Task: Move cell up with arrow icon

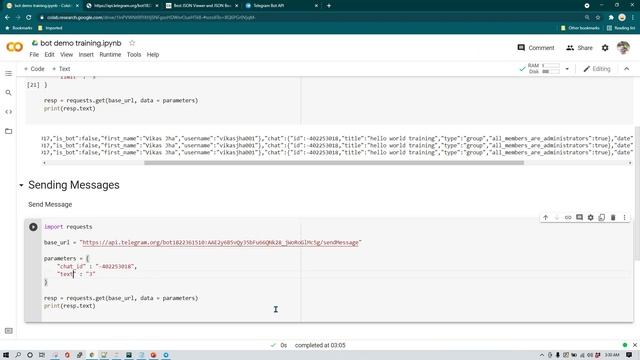Action: pyautogui.click(x=545, y=218)
